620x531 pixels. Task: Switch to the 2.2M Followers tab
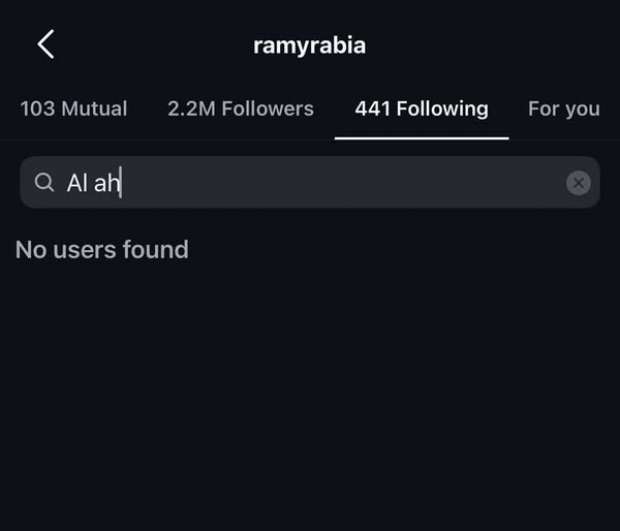(x=240, y=109)
